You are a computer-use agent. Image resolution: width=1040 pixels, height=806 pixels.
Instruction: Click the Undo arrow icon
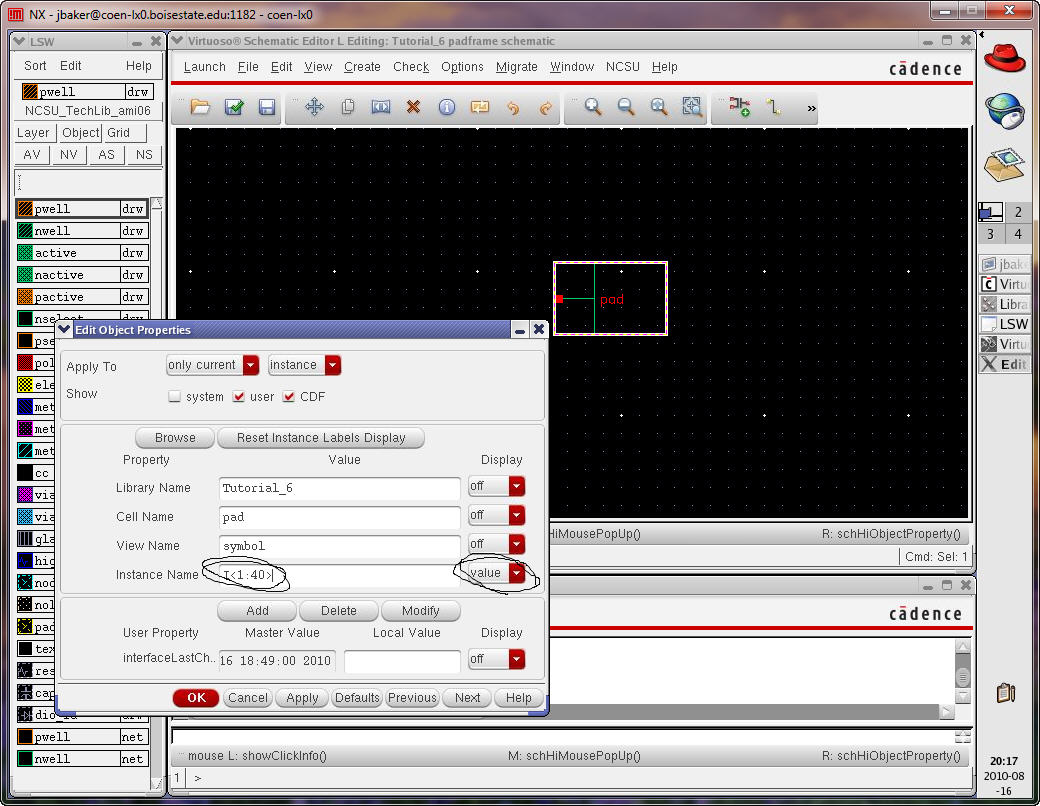[x=513, y=107]
